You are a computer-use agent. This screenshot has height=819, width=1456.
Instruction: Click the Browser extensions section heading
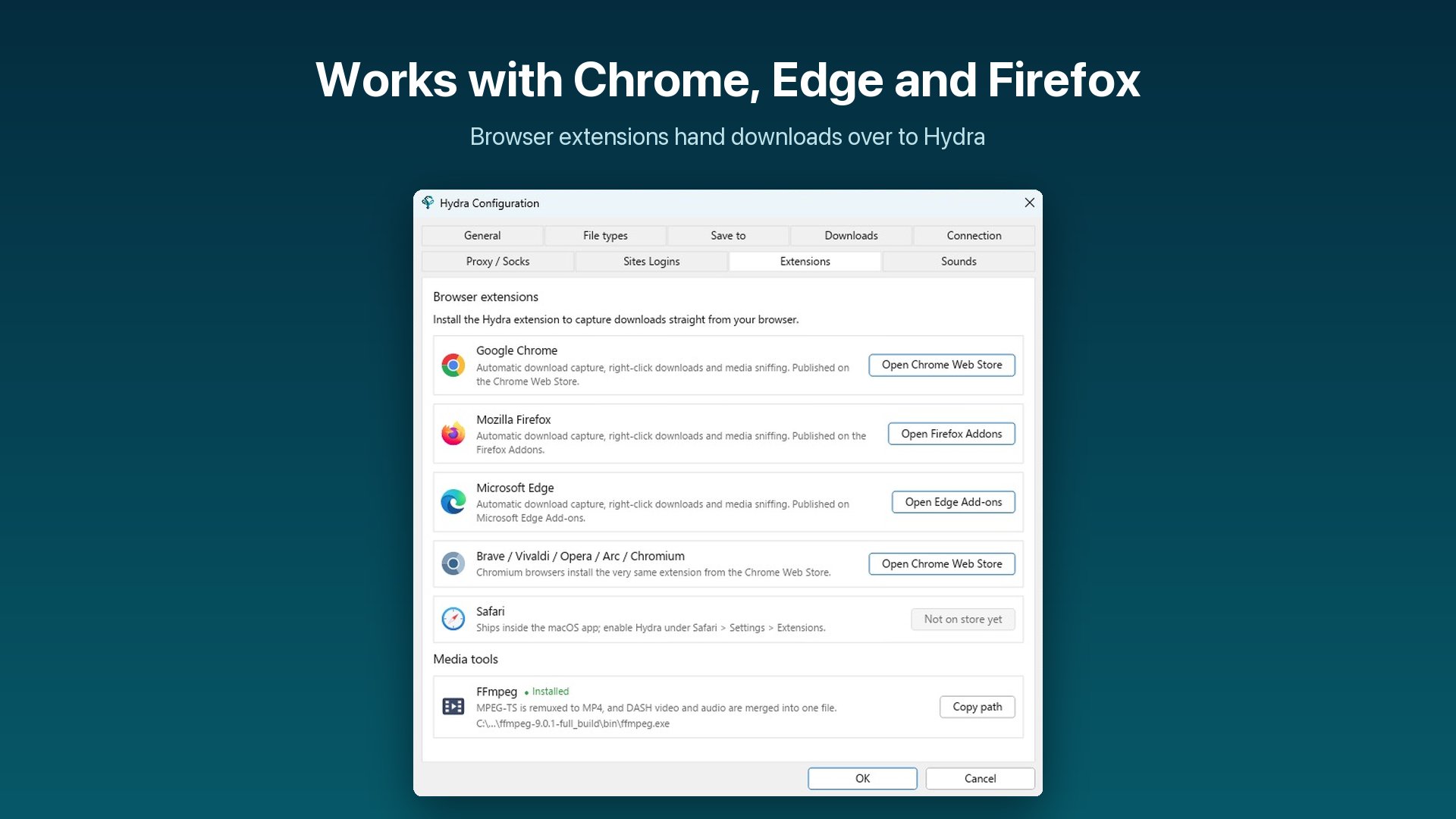pos(485,297)
